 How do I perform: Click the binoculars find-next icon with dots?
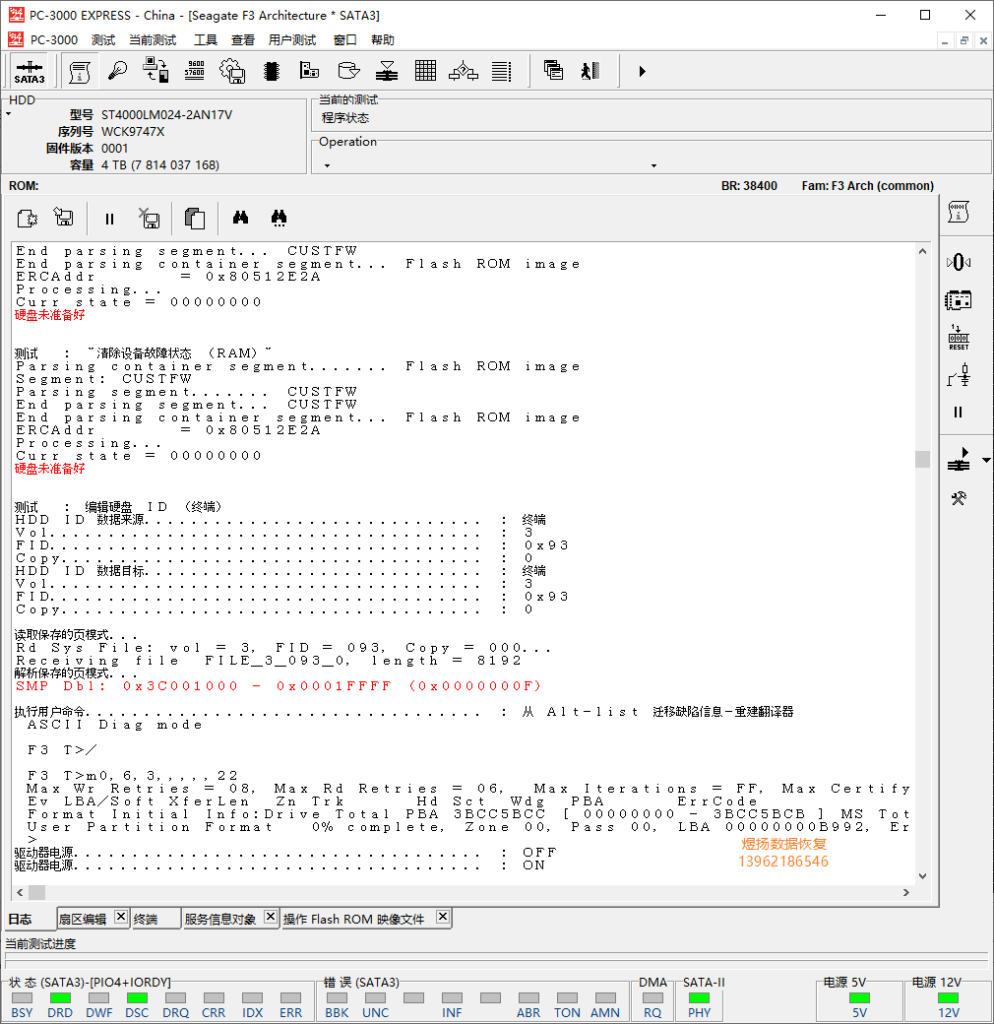(279, 218)
